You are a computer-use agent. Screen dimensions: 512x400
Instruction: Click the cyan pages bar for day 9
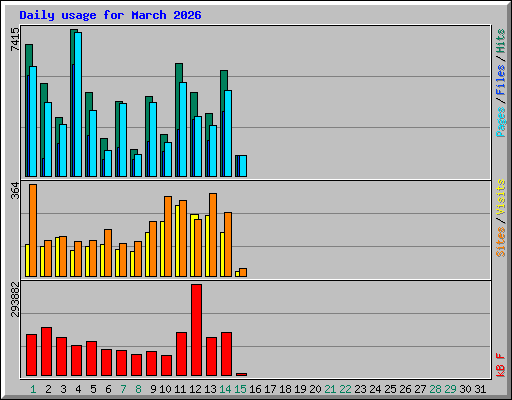[x=153, y=139]
